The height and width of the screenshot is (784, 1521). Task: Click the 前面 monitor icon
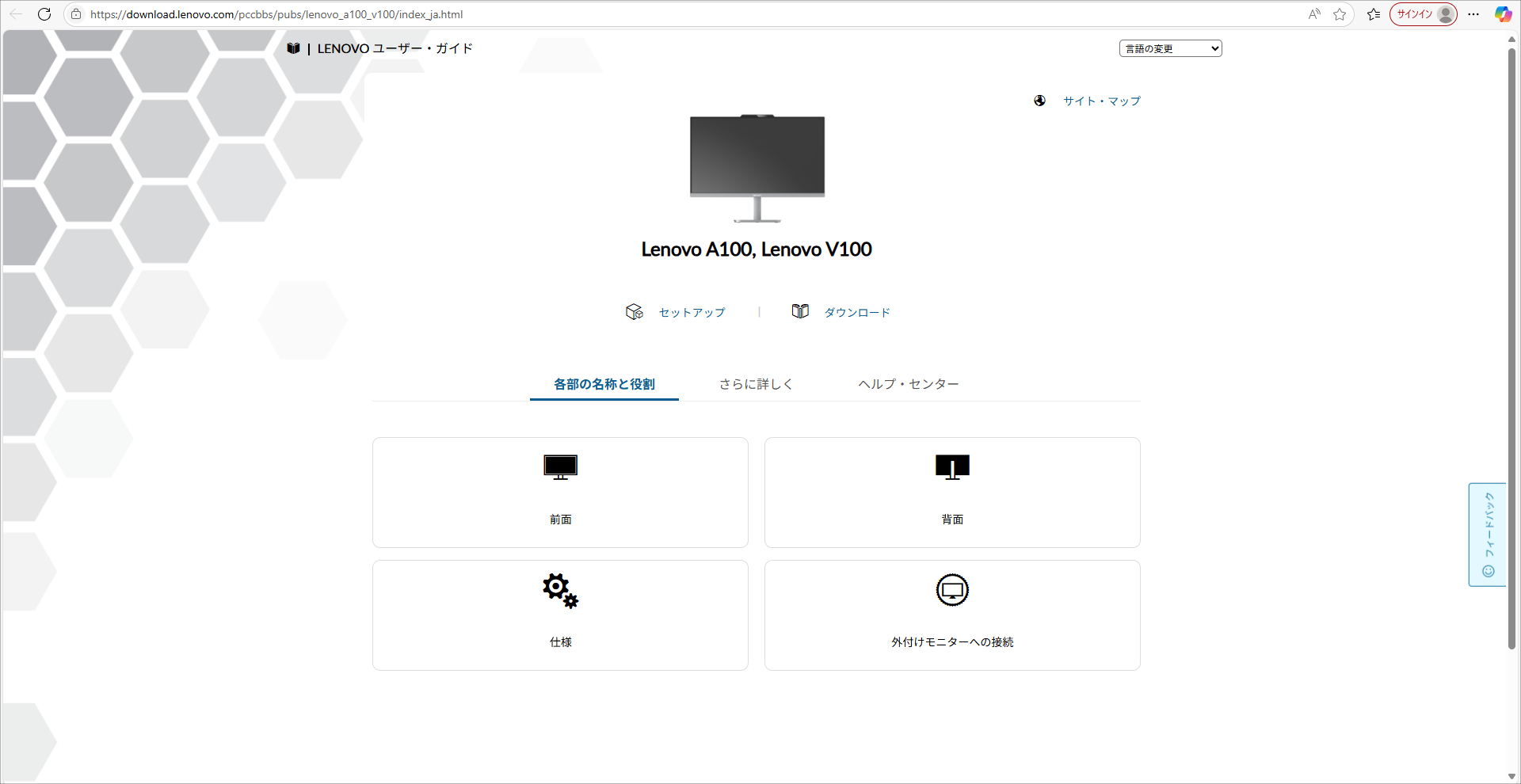point(560,466)
